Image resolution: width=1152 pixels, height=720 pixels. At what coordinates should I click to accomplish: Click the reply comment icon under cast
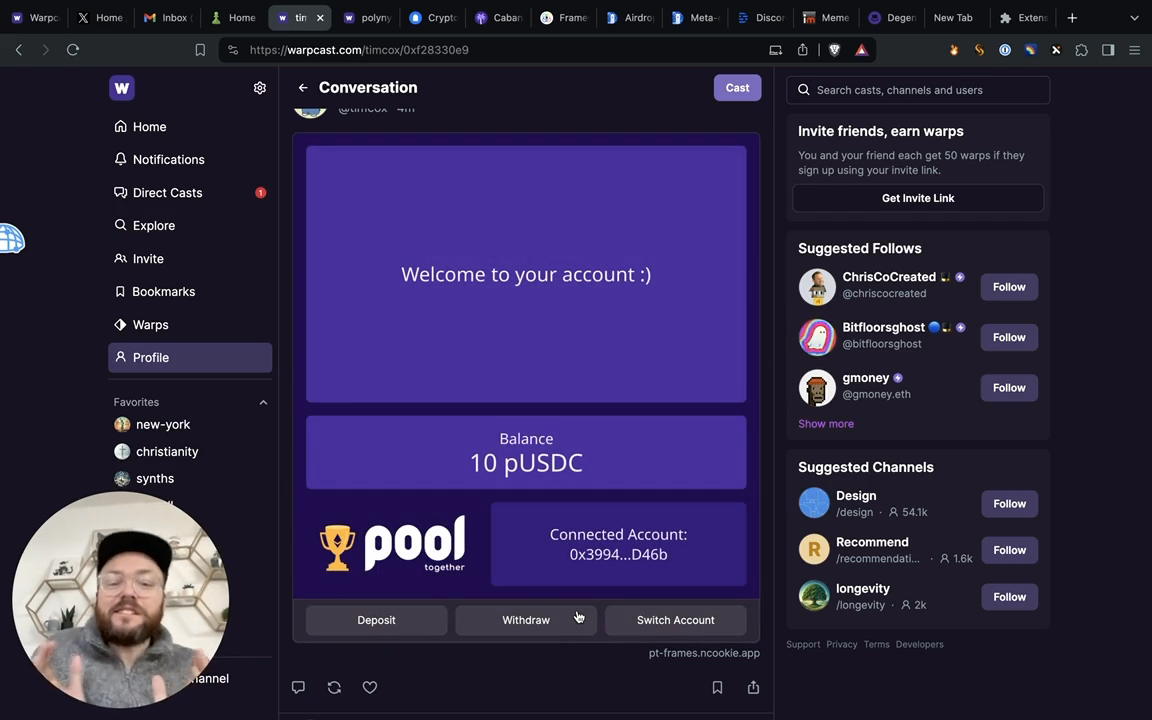click(x=298, y=687)
